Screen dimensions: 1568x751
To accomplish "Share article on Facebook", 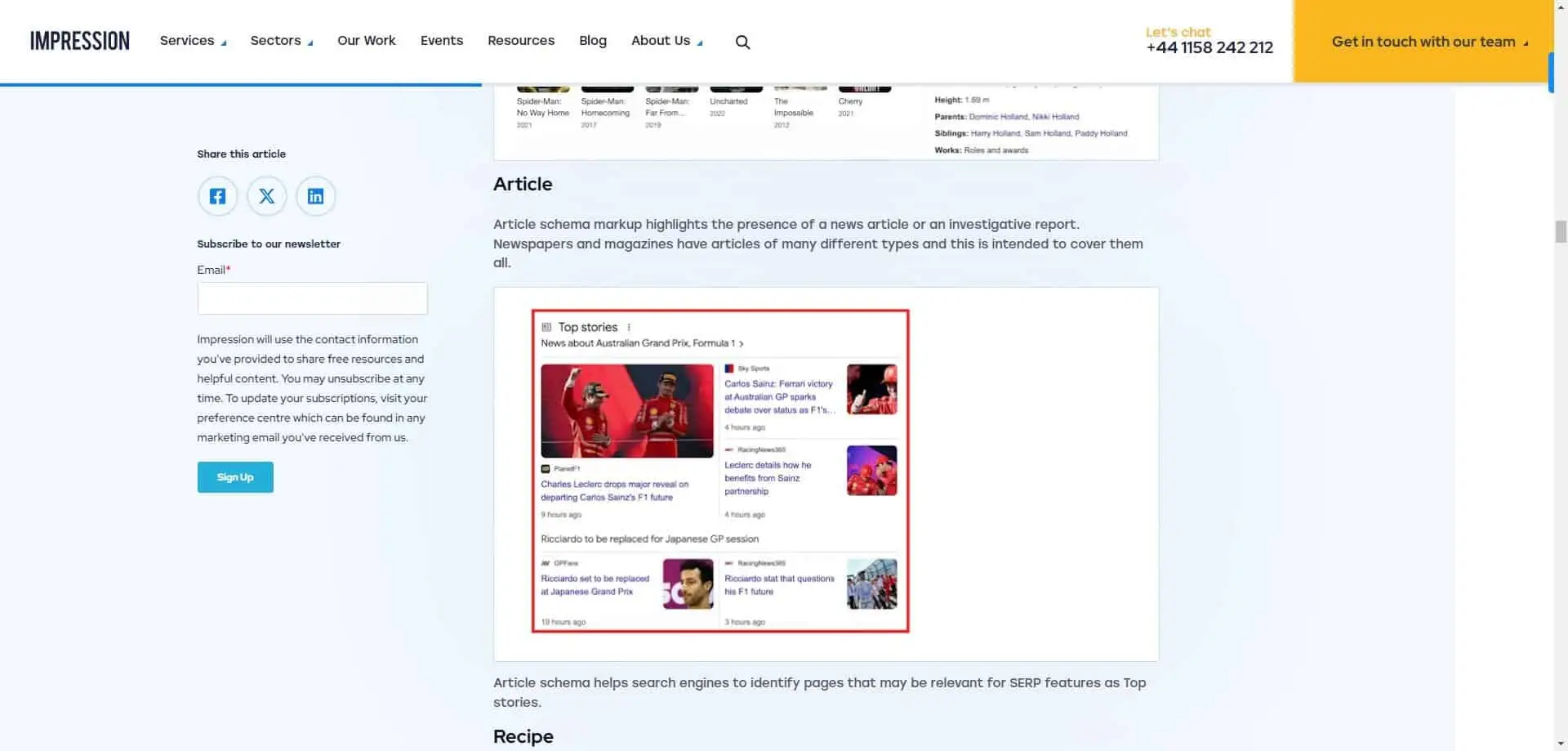I will pyautogui.click(x=217, y=196).
